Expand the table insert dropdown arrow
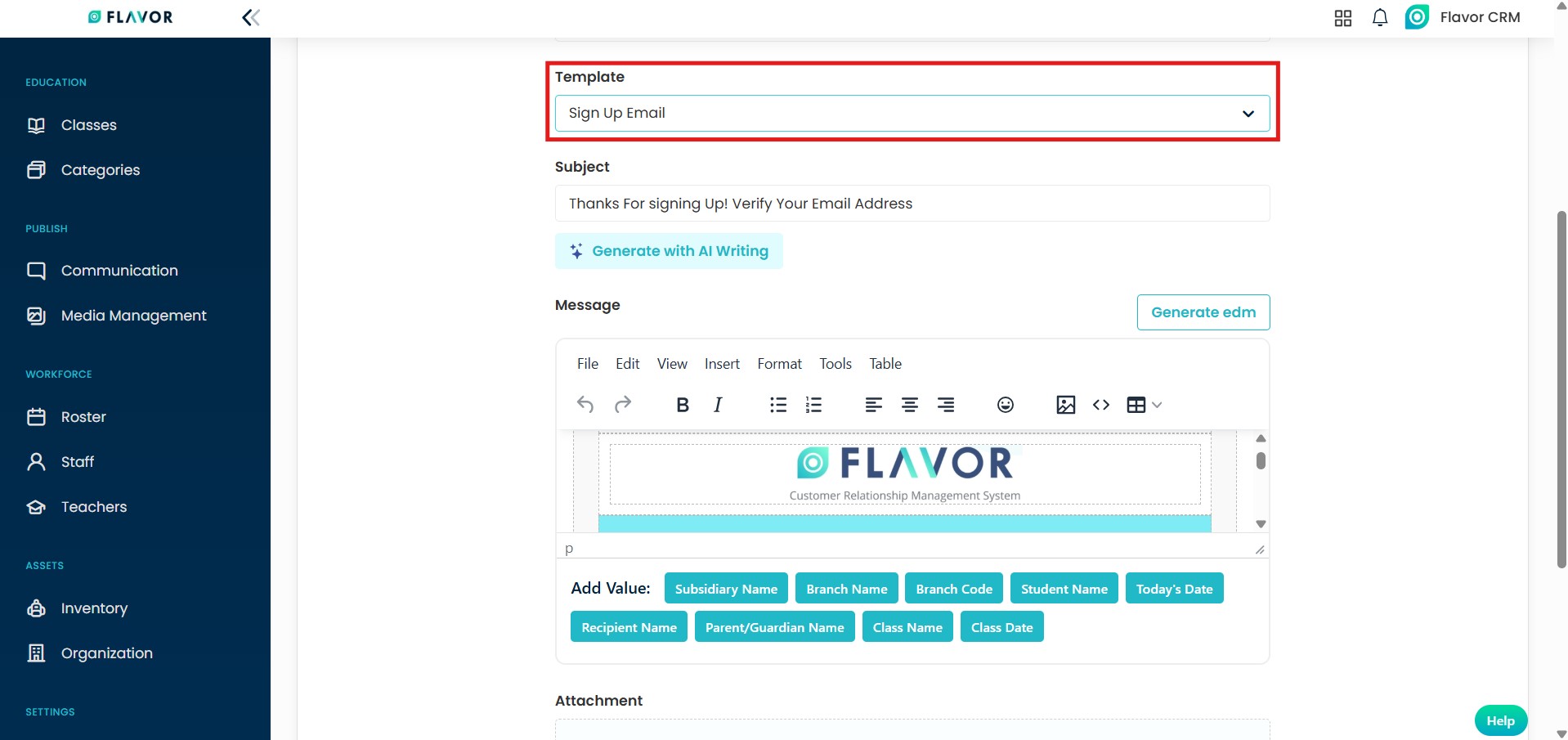This screenshot has height=740, width=1568. pyautogui.click(x=1157, y=405)
